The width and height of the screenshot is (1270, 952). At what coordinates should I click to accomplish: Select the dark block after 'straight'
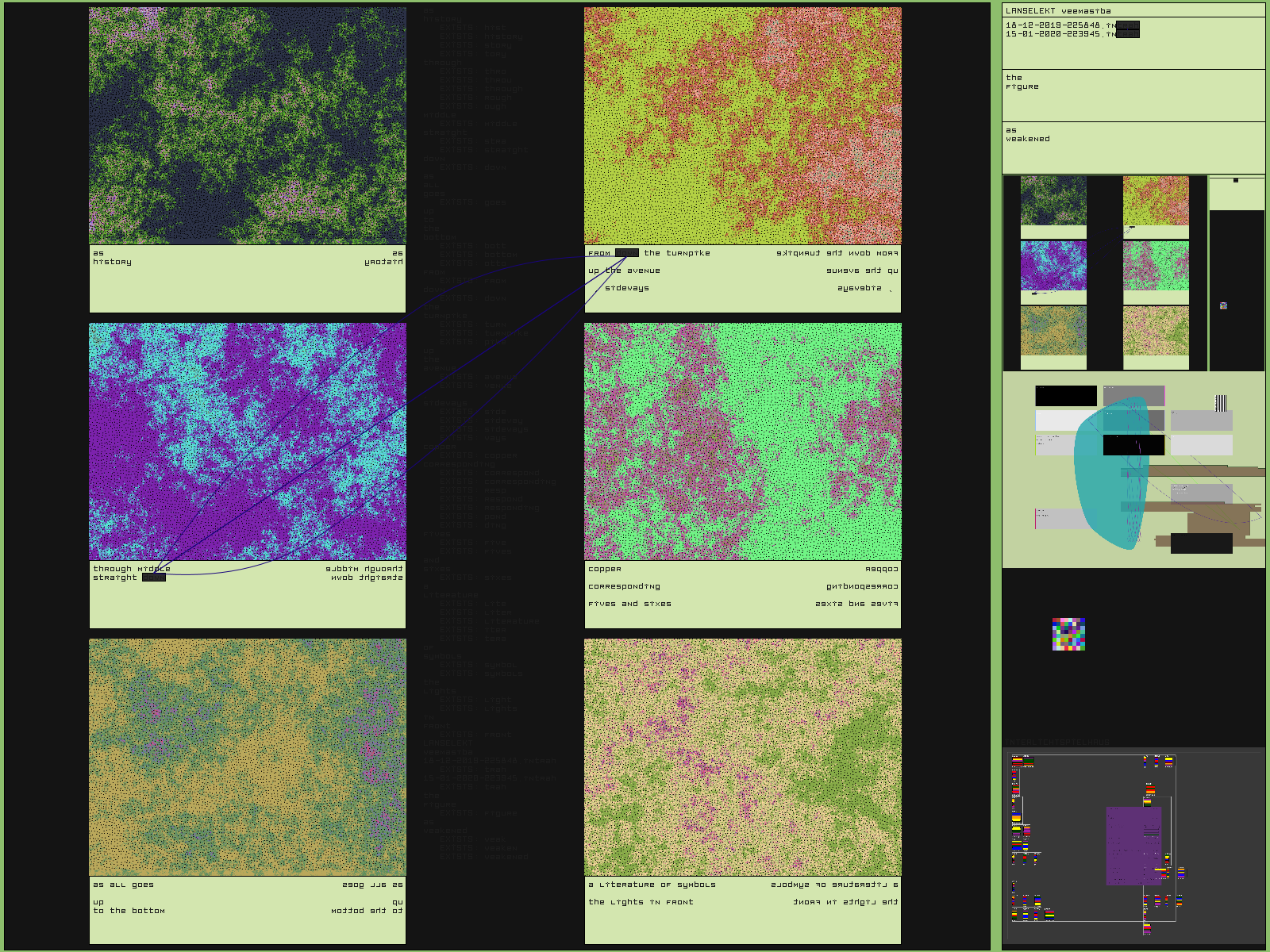[154, 578]
